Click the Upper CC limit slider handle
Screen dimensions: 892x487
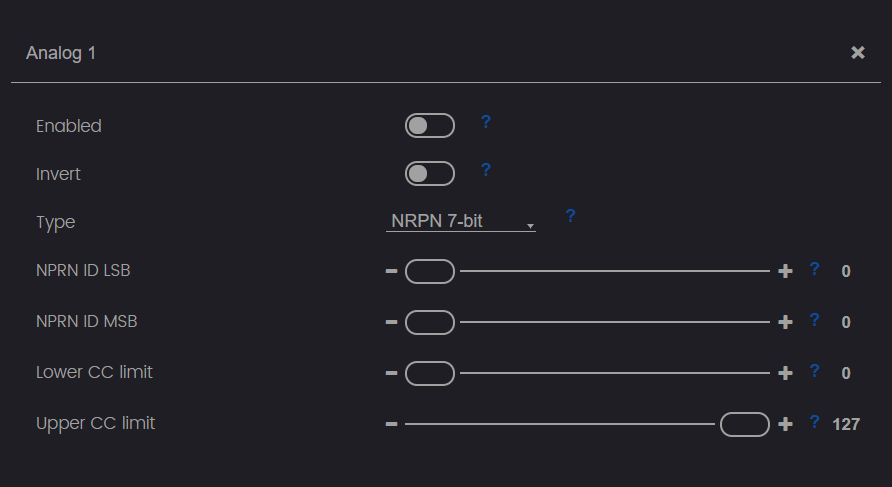[745, 424]
